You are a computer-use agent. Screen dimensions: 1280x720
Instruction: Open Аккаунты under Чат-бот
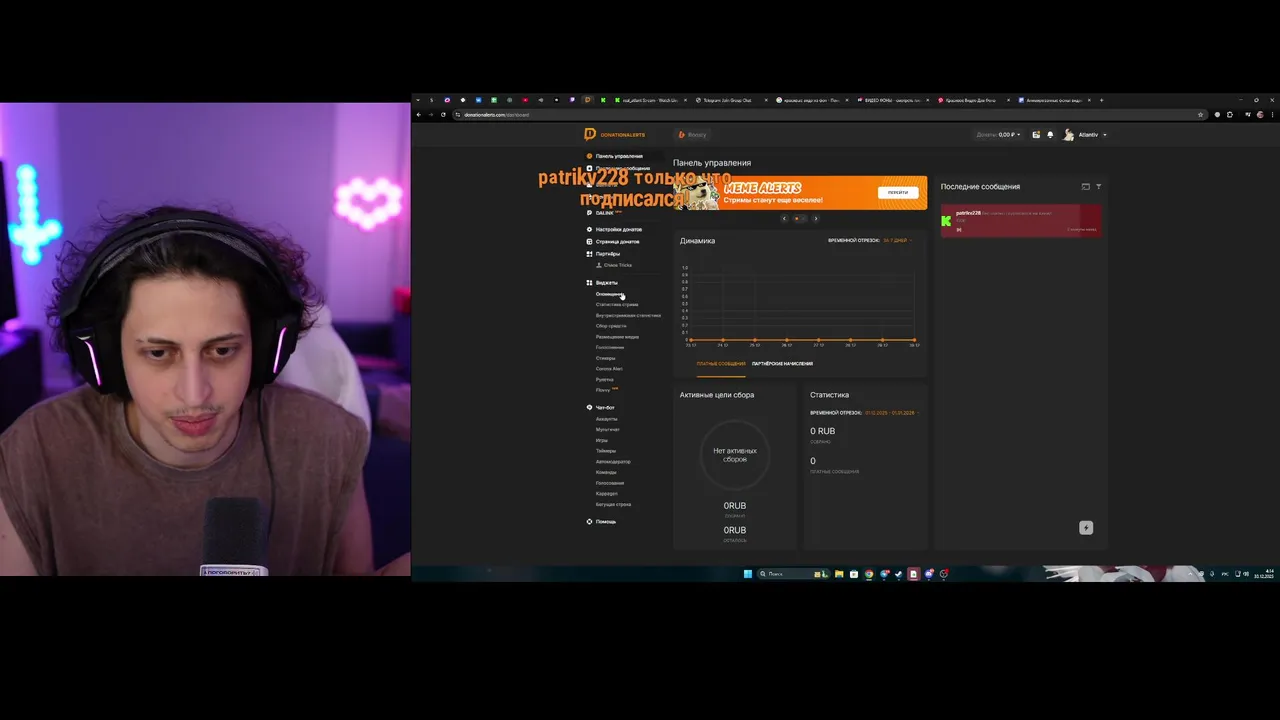point(607,419)
